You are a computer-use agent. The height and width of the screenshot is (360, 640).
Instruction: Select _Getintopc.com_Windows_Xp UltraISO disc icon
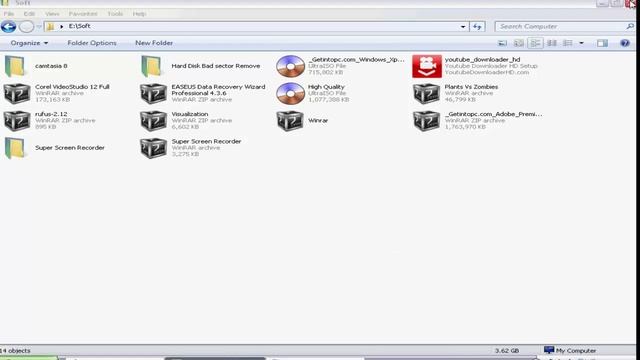pyautogui.click(x=290, y=66)
